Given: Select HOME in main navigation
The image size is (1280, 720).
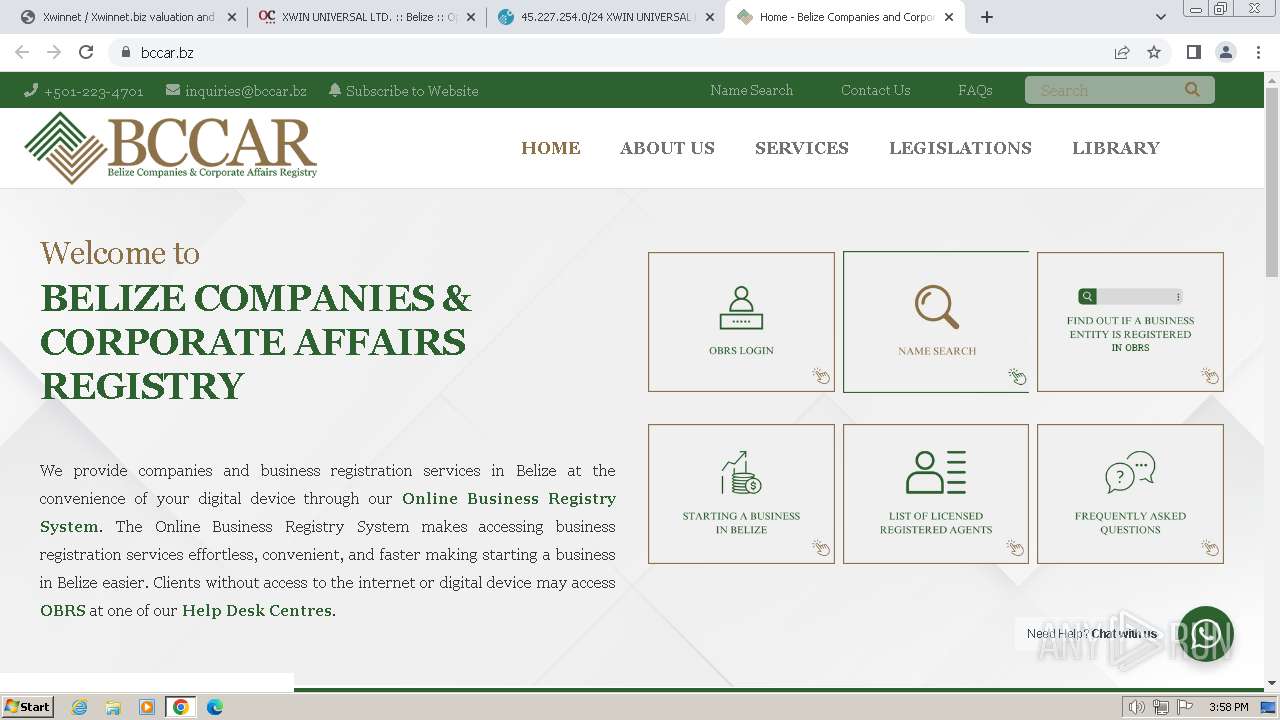Looking at the screenshot, I should click(x=551, y=148).
